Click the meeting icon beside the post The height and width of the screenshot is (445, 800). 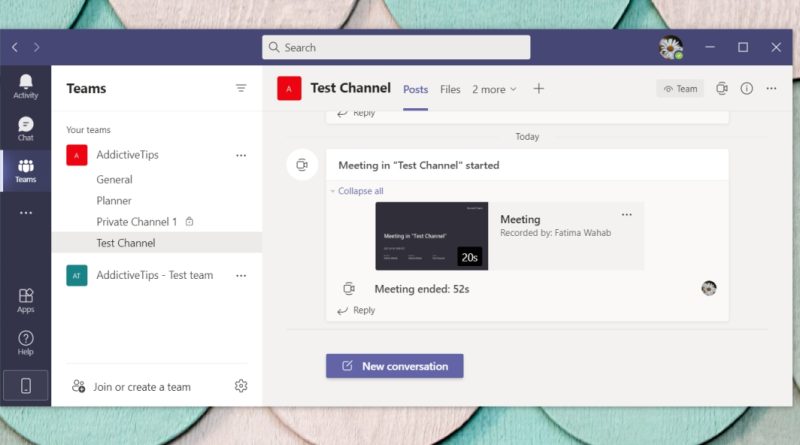tap(302, 165)
